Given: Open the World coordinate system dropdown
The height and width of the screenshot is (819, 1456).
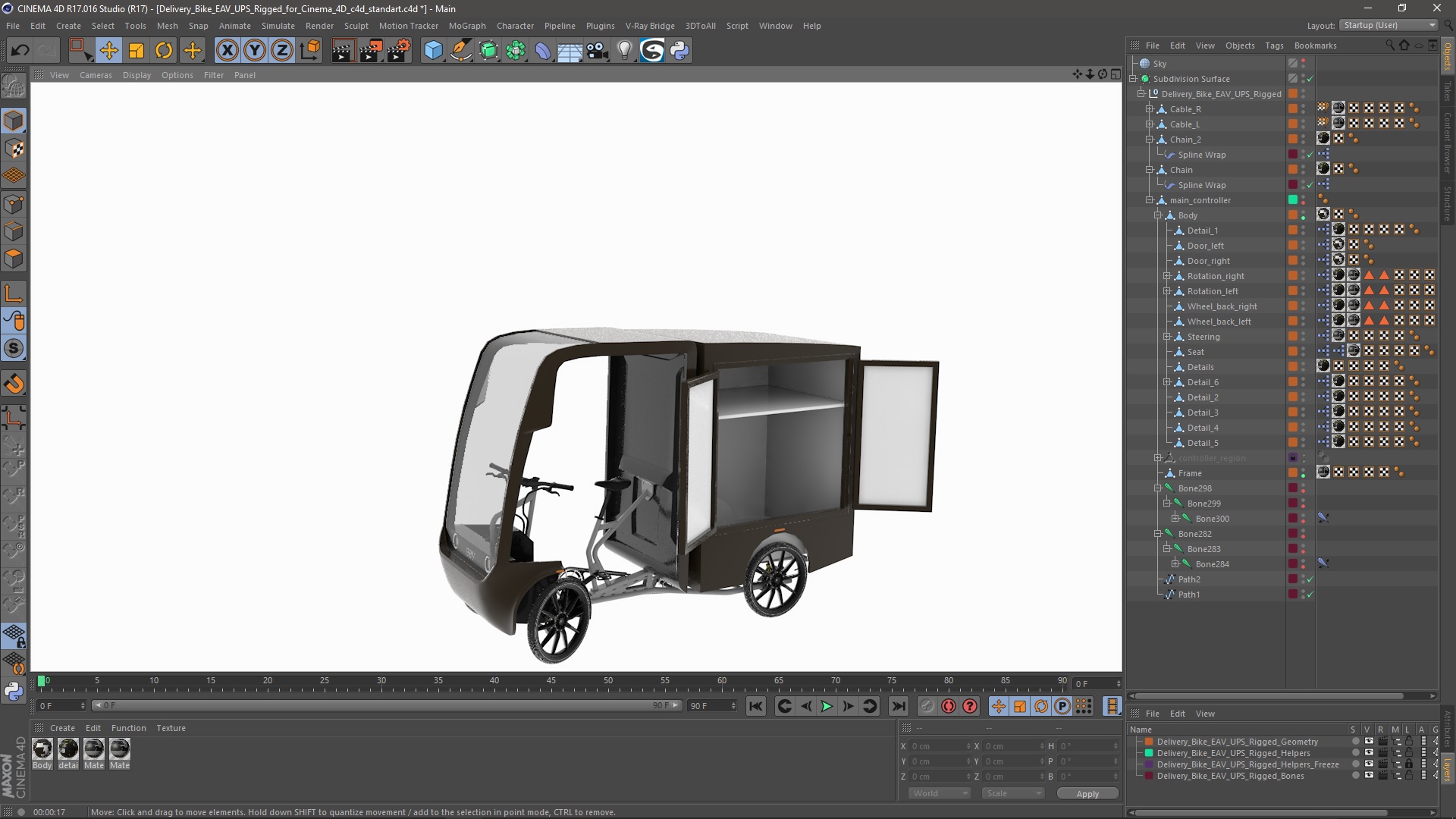Looking at the screenshot, I should coord(939,793).
